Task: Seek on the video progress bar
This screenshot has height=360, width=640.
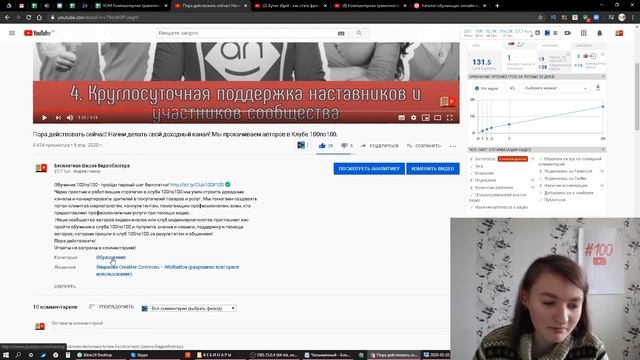Action: click(x=246, y=111)
